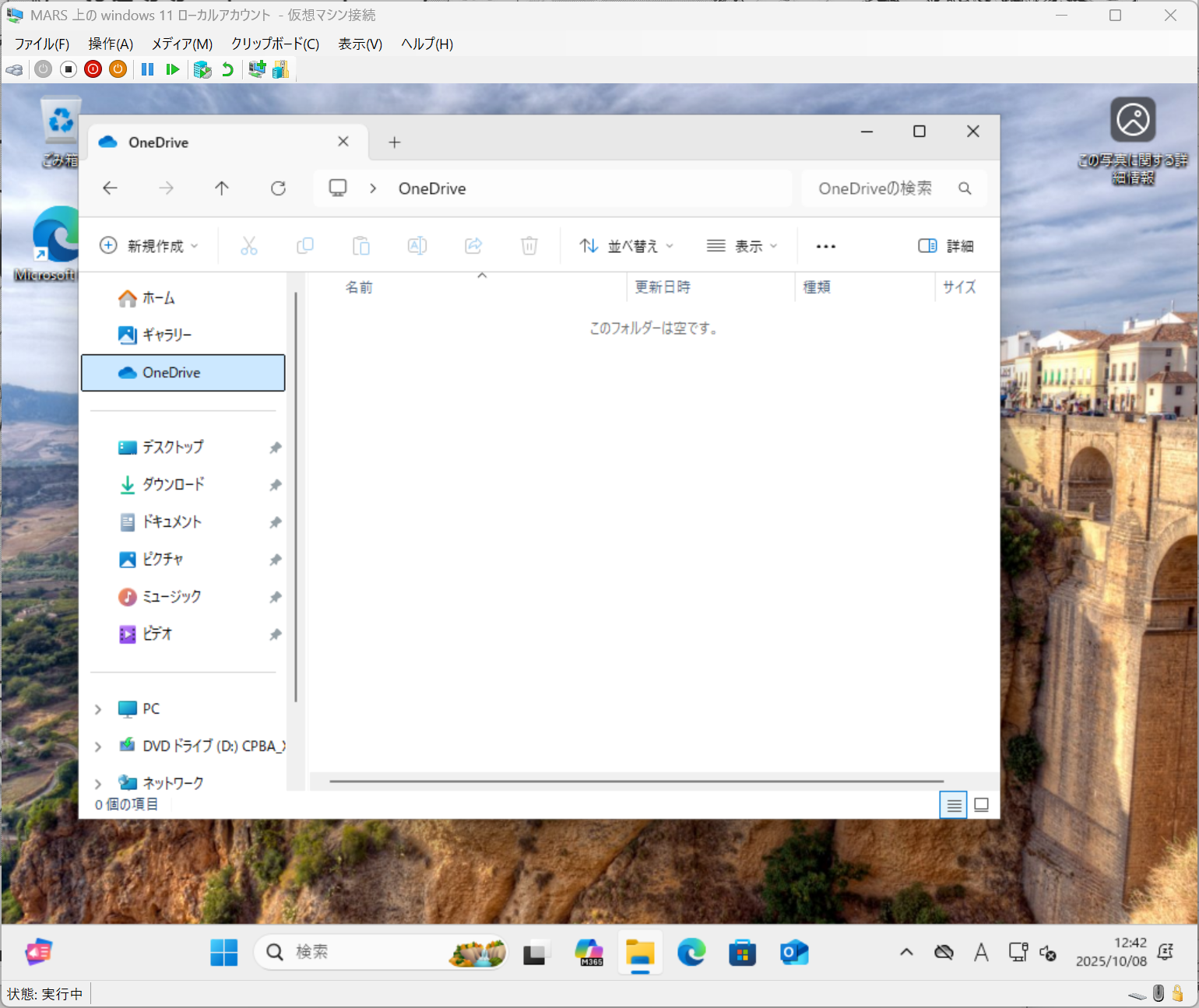Open the 新規作成 dropdown
Viewport: 1199px width, 1008px height.
[x=149, y=246]
